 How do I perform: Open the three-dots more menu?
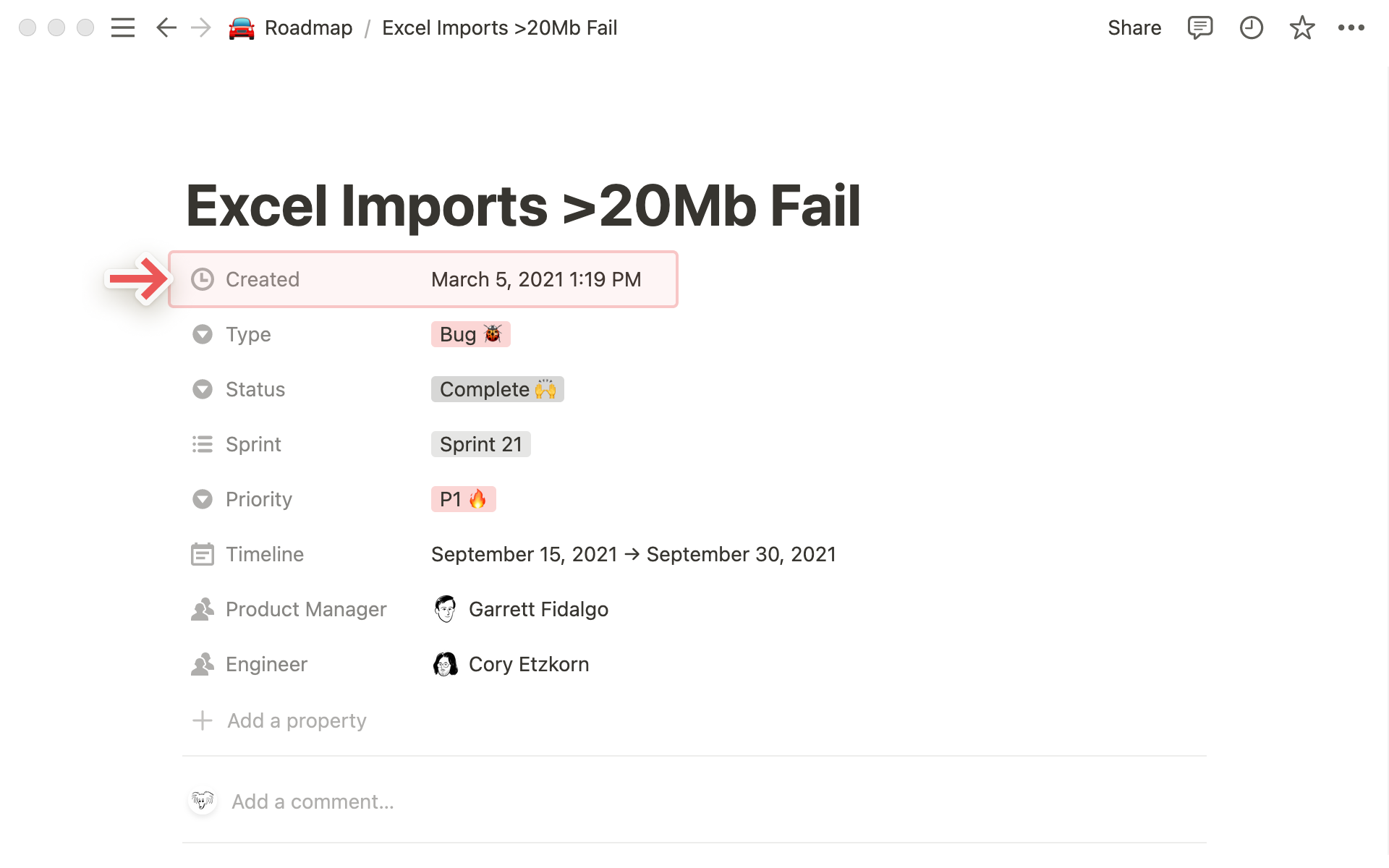coord(1351,28)
